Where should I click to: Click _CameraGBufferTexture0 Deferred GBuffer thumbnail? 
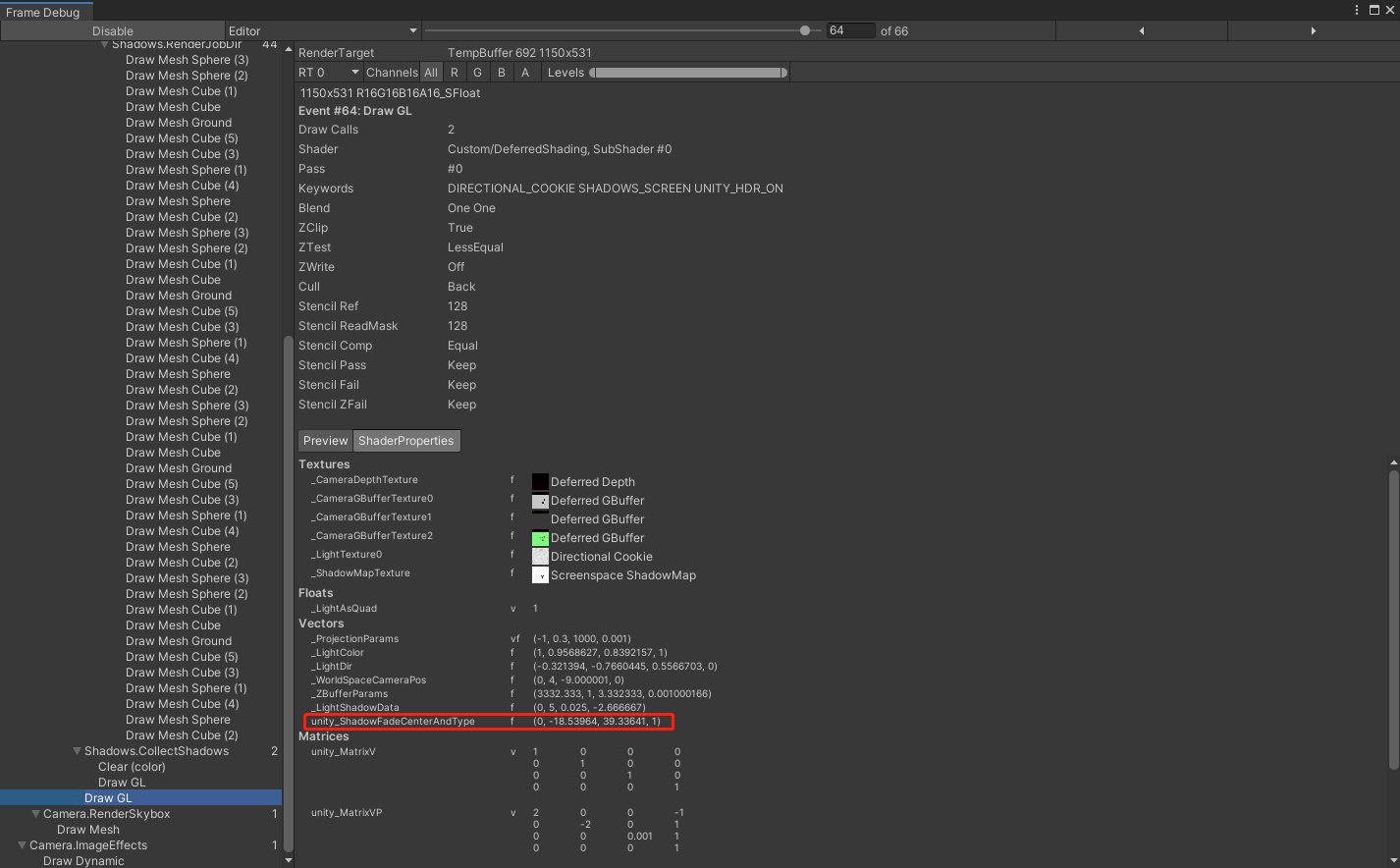540,501
